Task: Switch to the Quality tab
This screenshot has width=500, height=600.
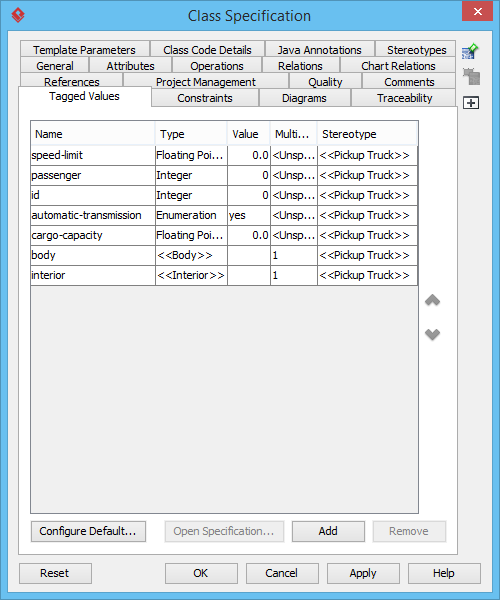Action: click(x=325, y=82)
